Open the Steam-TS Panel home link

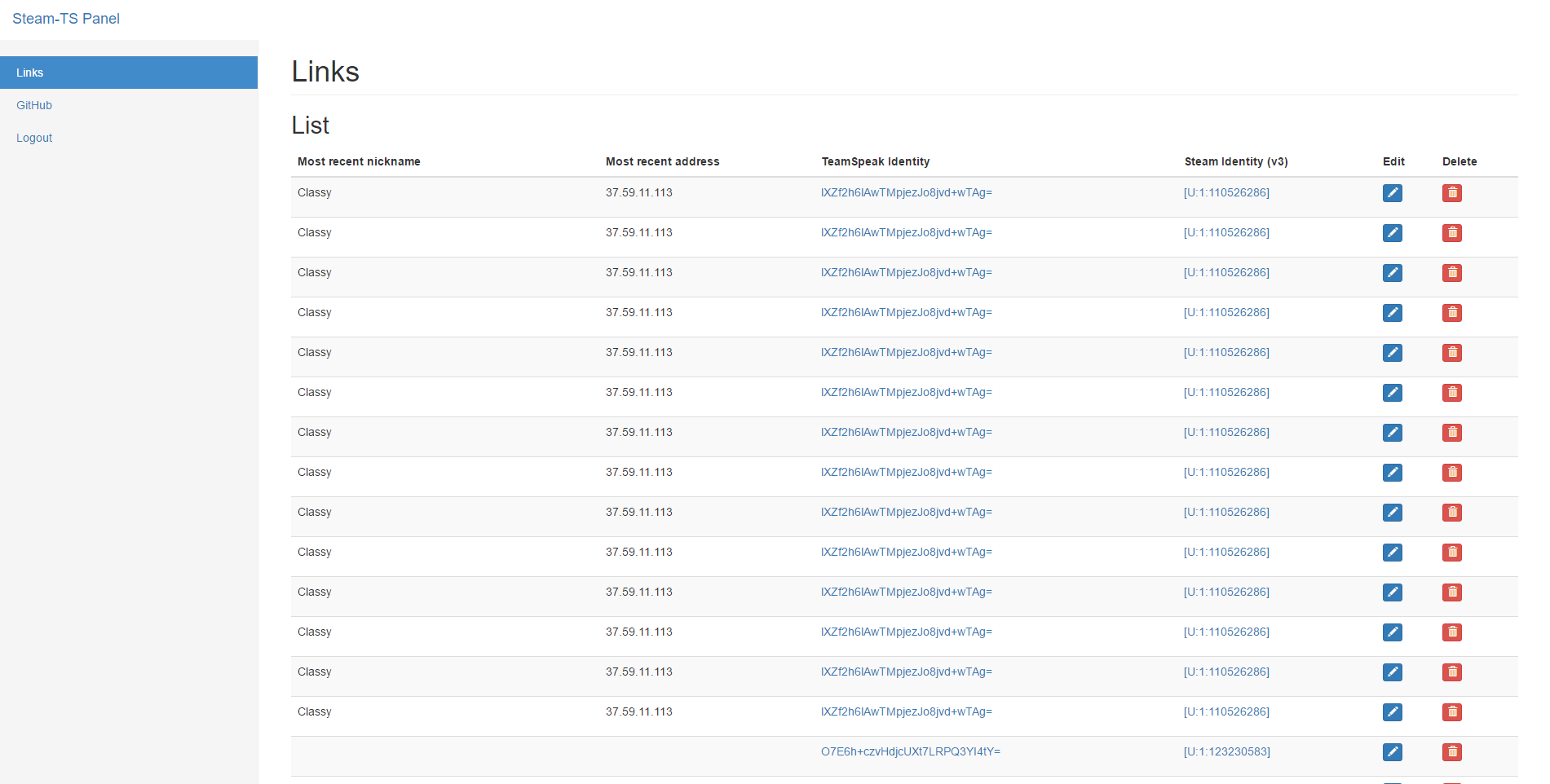pyautogui.click(x=66, y=19)
